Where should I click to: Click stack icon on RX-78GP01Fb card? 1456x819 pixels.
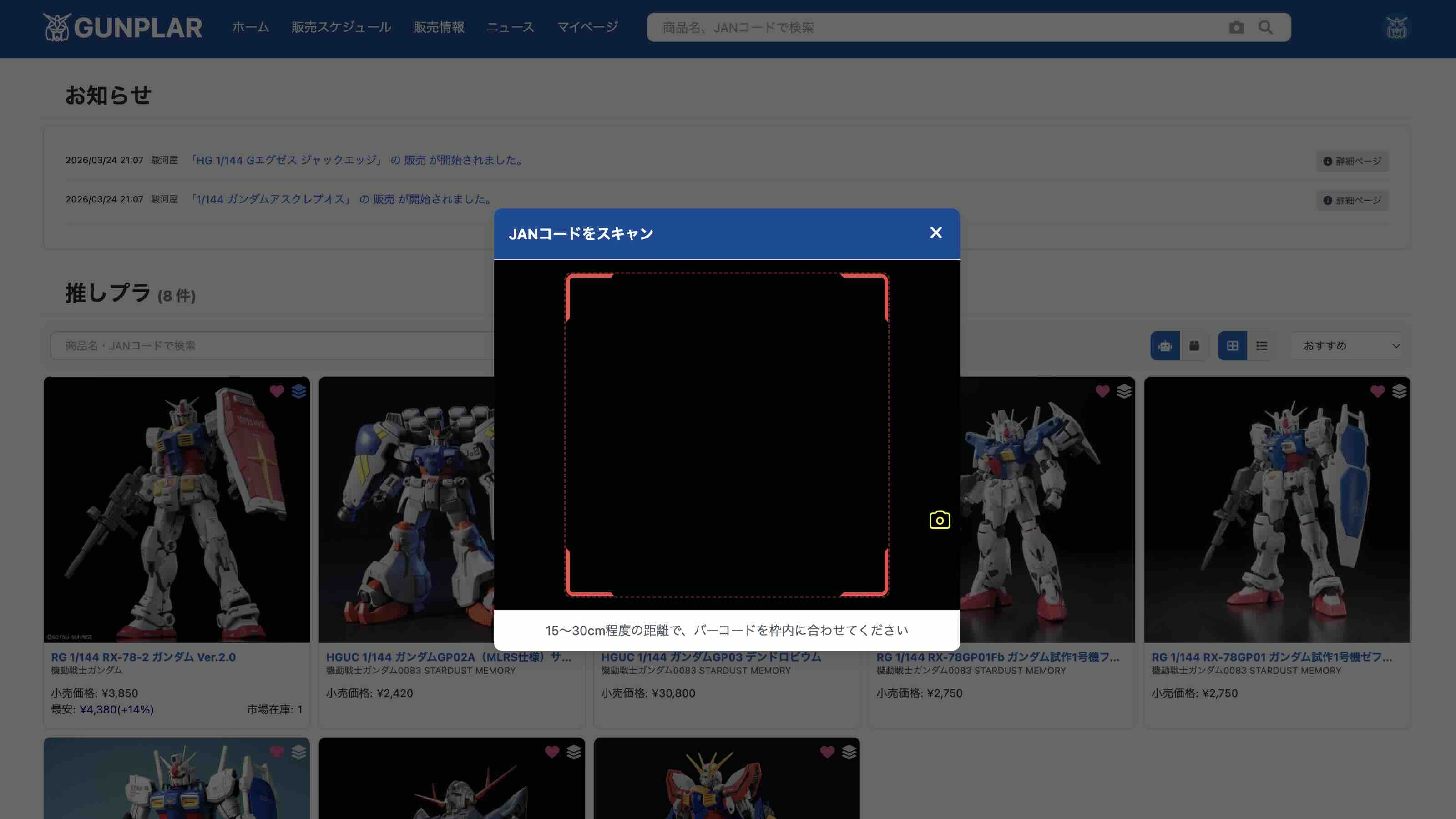[x=1124, y=391]
